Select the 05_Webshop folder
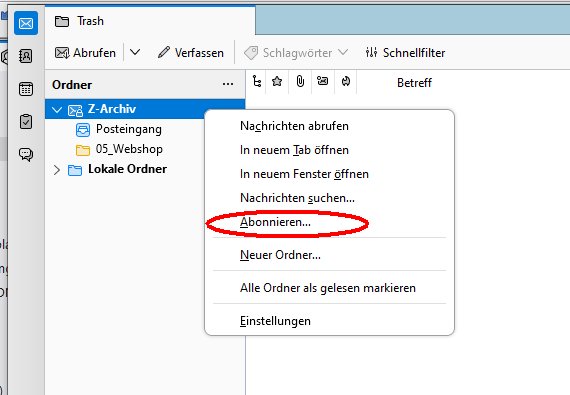 [x=129, y=149]
